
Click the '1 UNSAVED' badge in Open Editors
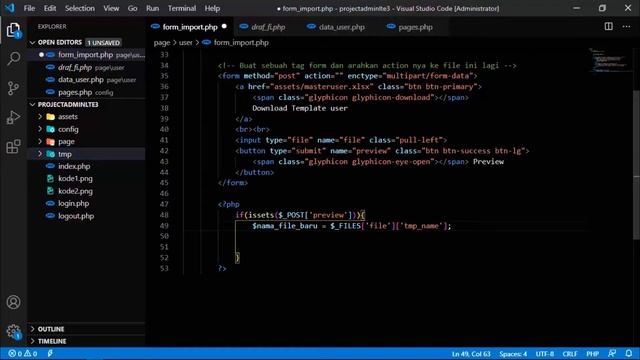tap(103, 42)
